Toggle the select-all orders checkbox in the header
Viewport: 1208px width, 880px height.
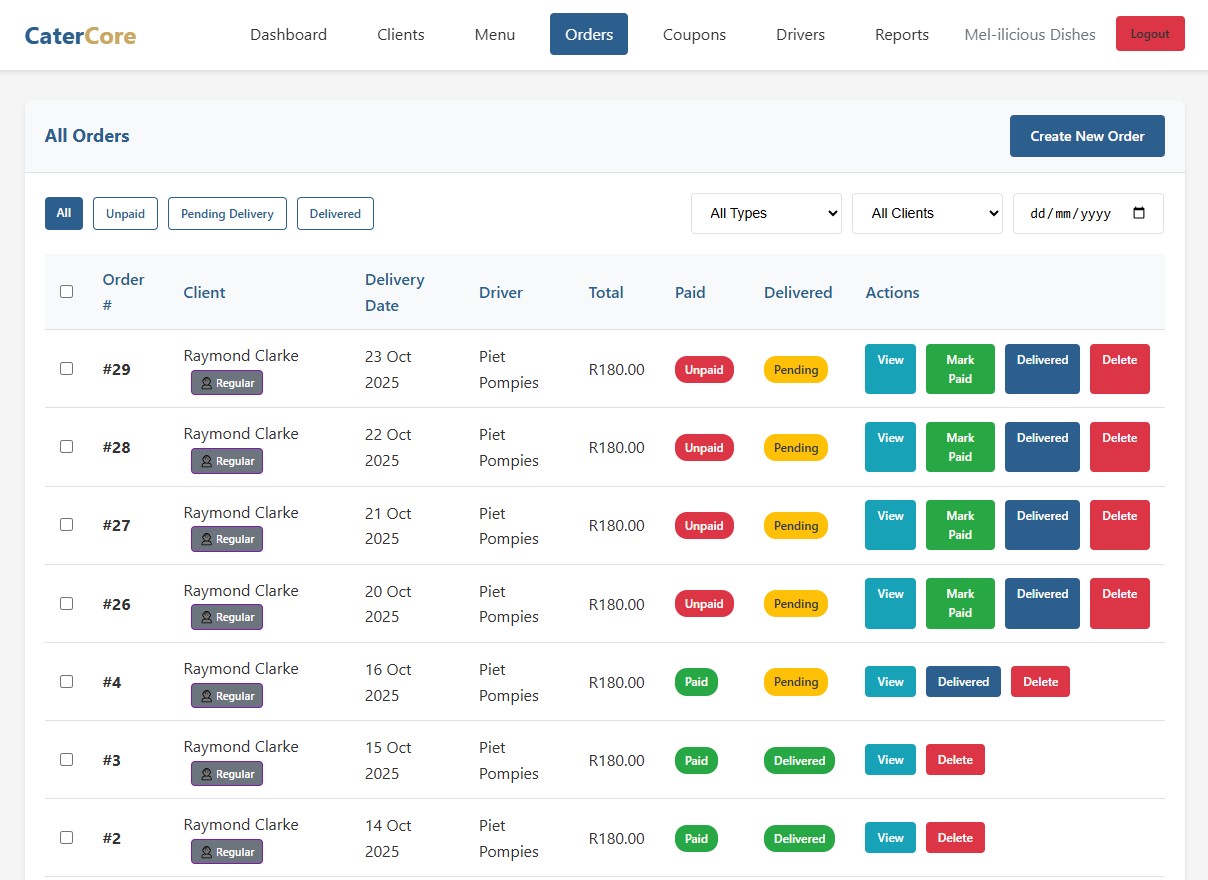66,291
